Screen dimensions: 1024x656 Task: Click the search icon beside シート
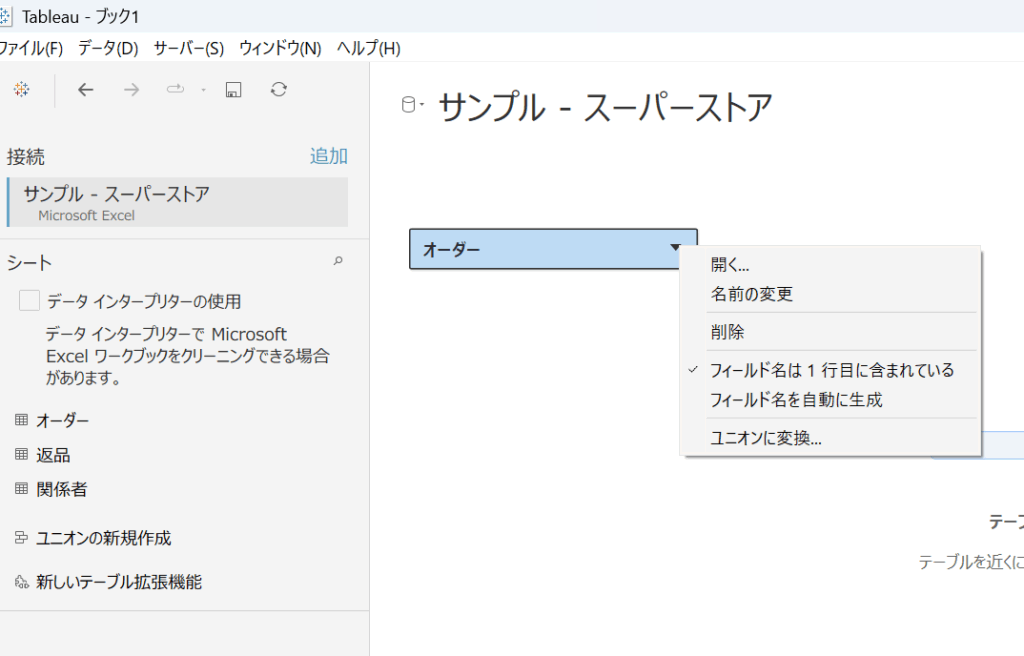point(338,262)
